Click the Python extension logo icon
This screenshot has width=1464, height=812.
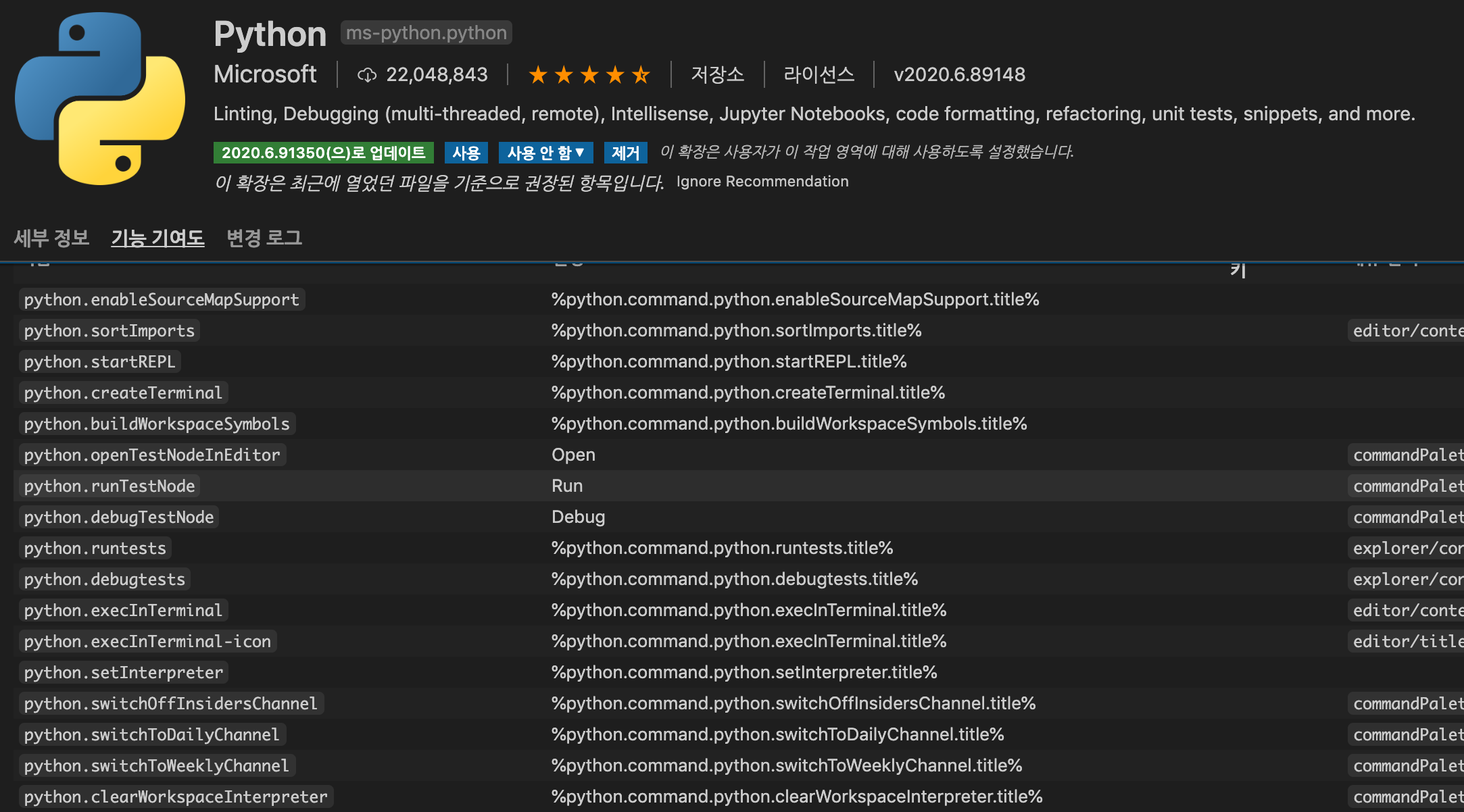(100, 97)
